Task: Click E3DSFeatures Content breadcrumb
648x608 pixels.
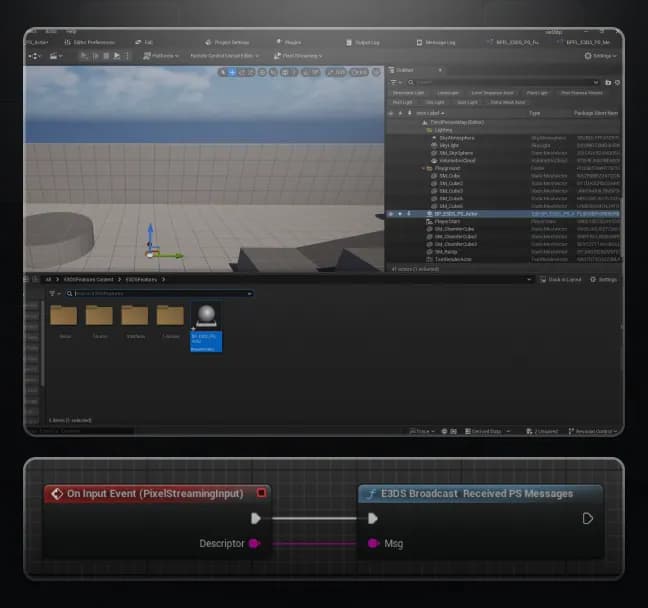Action: coord(88,280)
